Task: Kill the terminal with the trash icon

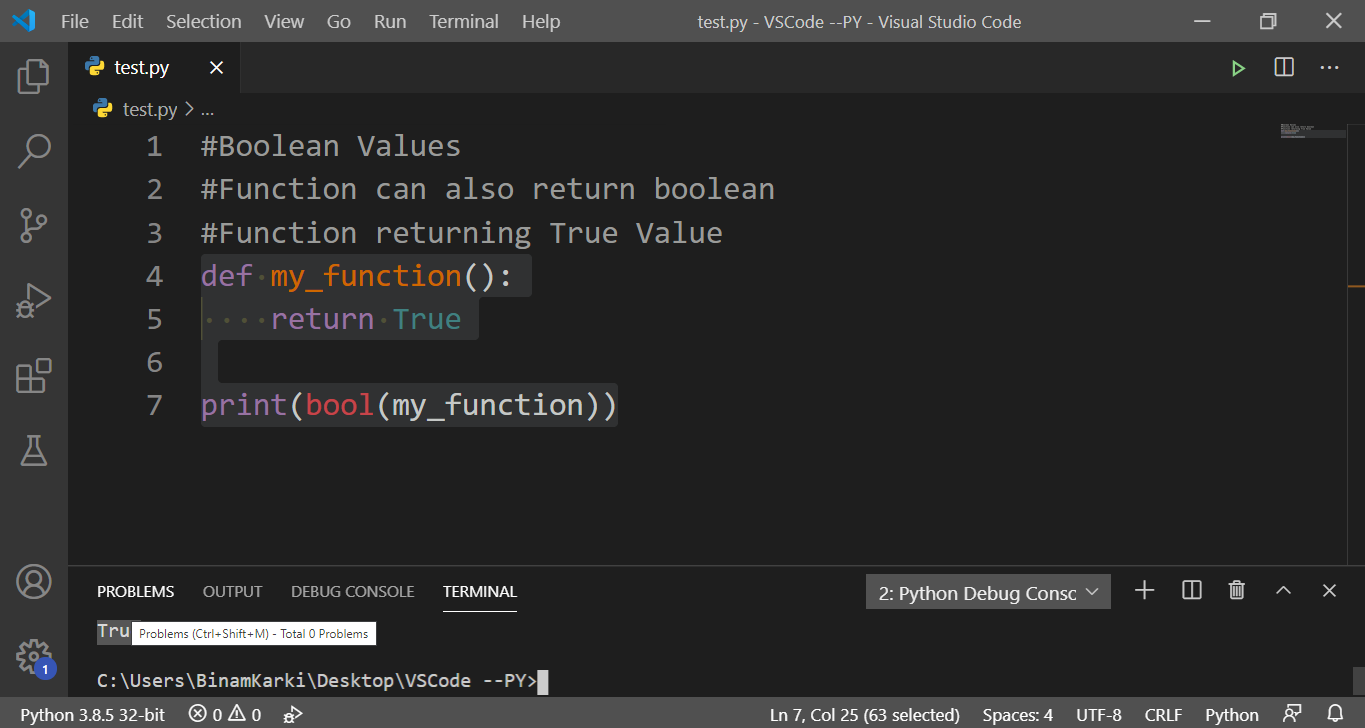Action: pyautogui.click(x=1236, y=590)
